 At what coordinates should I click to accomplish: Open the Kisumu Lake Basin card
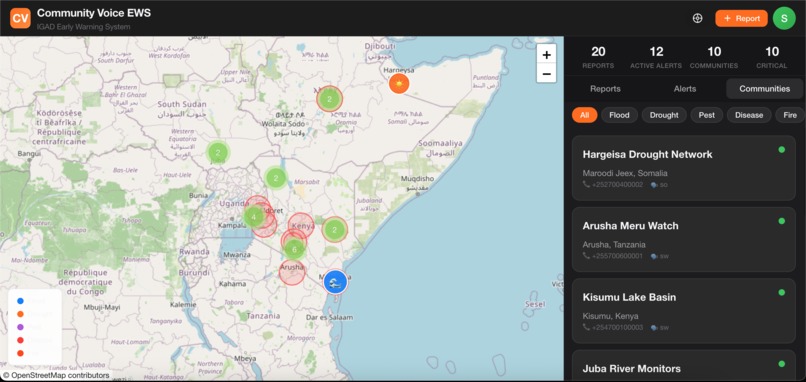(x=684, y=311)
